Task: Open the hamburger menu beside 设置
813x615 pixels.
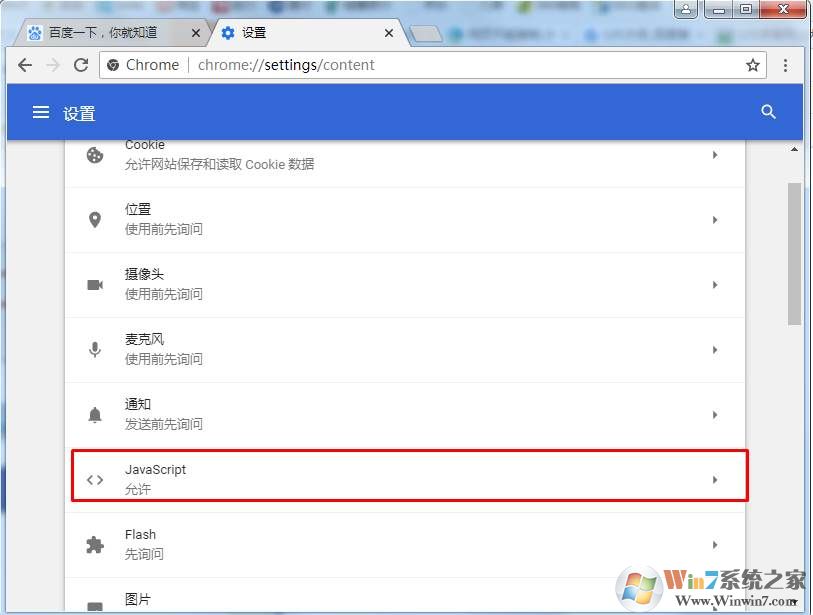Action: (41, 113)
